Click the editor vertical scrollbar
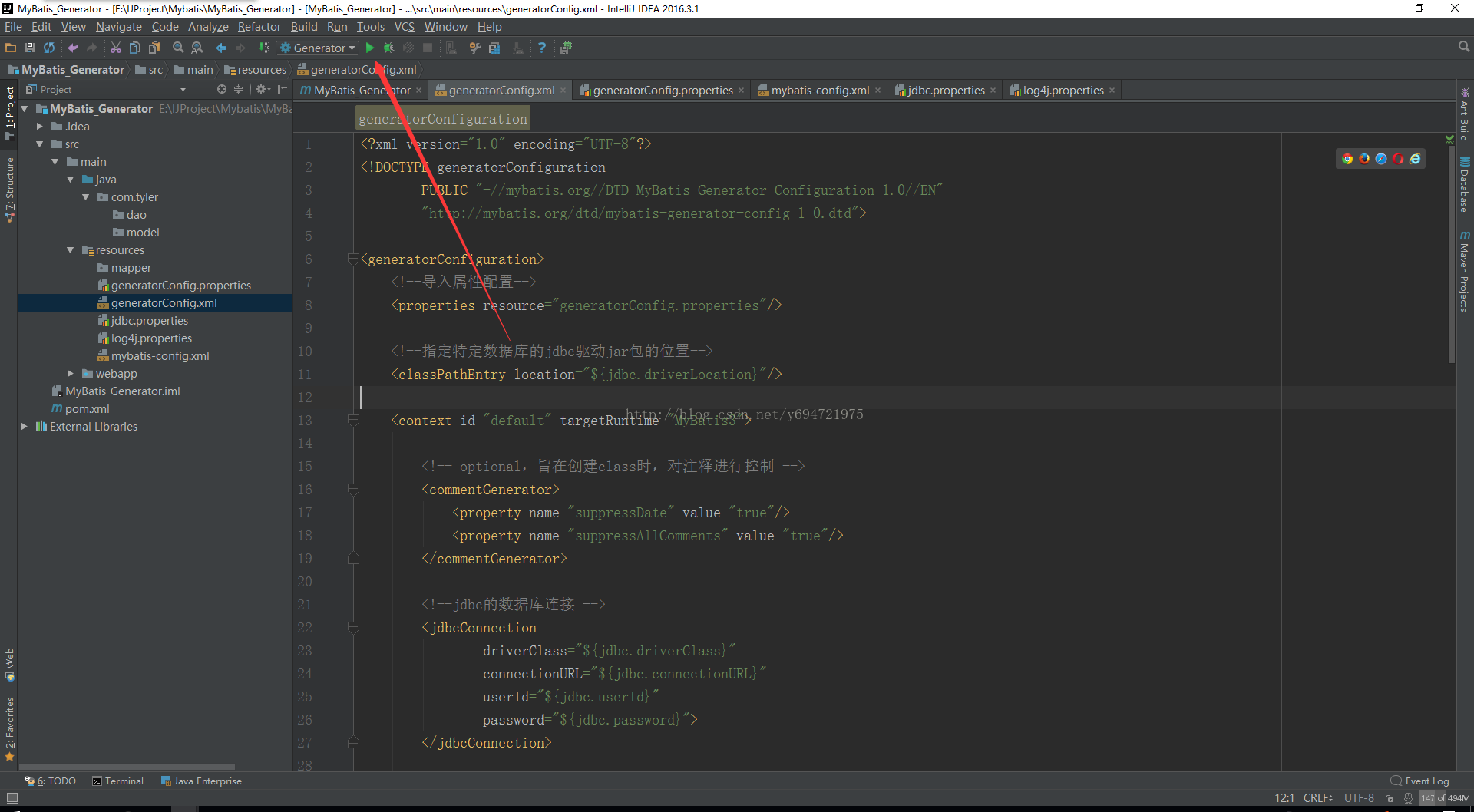1474x812 pixels. (x=1451, y=253)
